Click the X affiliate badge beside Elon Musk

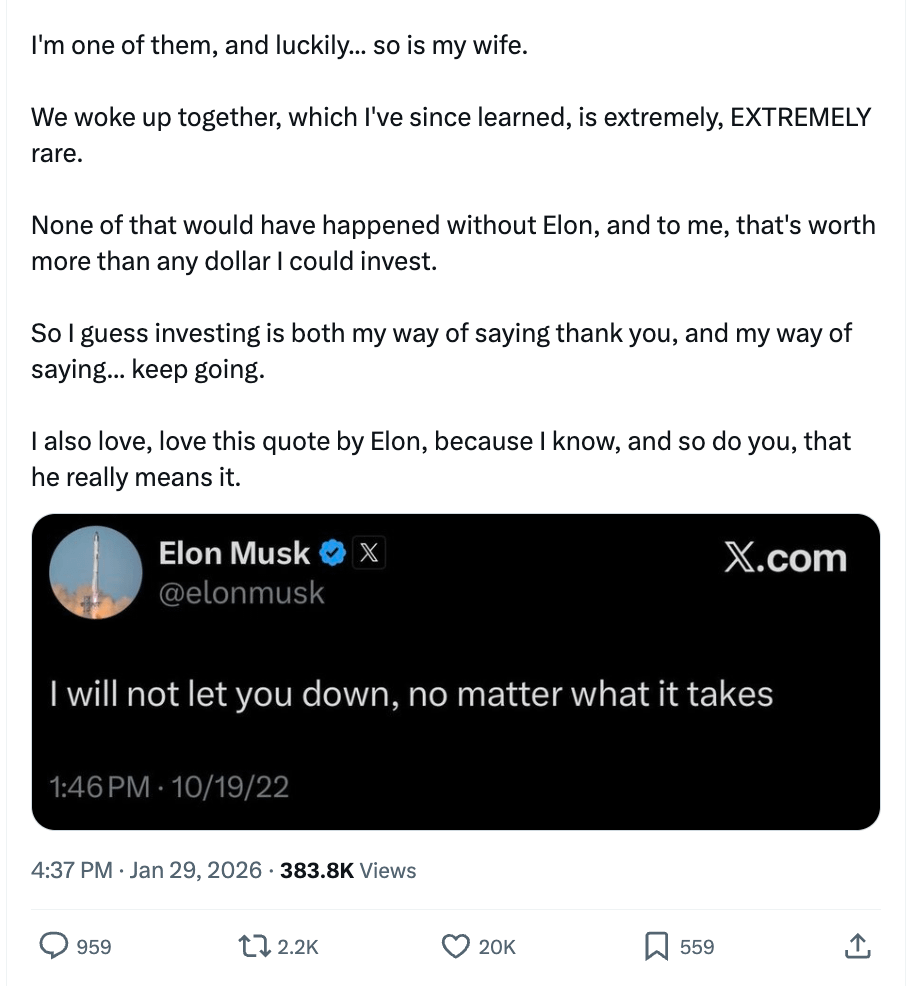click(368, 551)
